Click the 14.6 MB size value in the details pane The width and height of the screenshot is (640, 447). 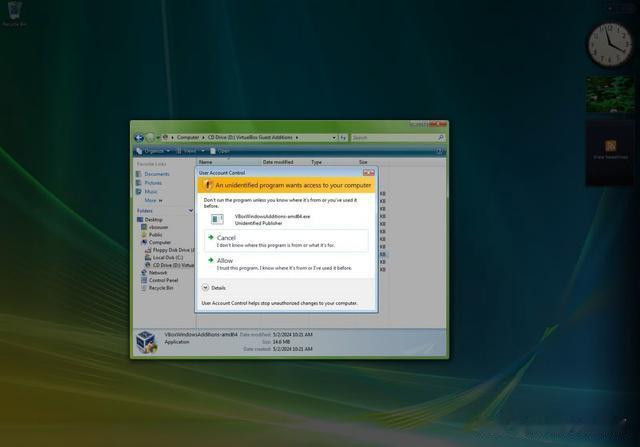pyautogui.click(x=281, y=342)
